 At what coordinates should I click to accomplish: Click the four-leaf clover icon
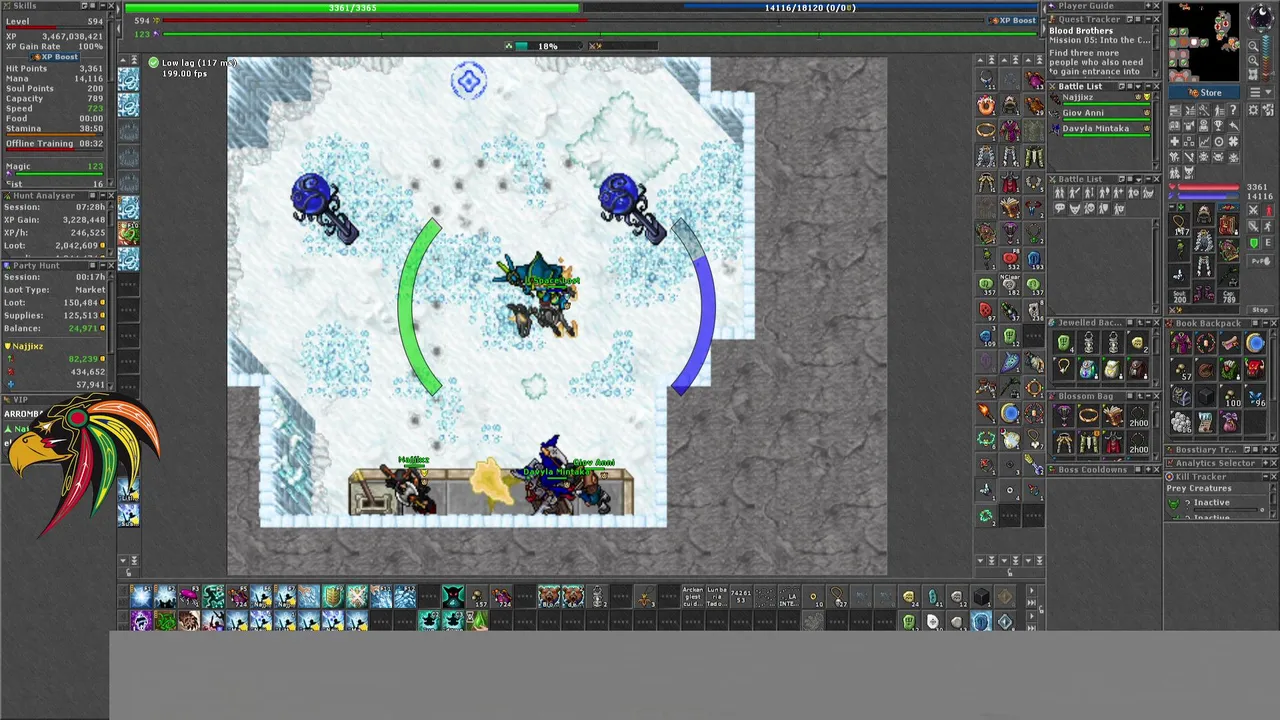pos(1233,142)
